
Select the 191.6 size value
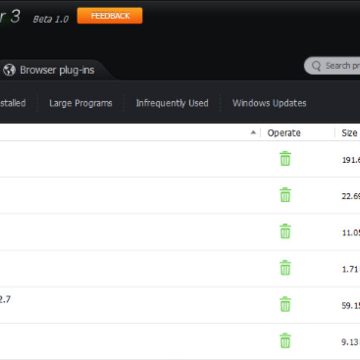point(351,160)
